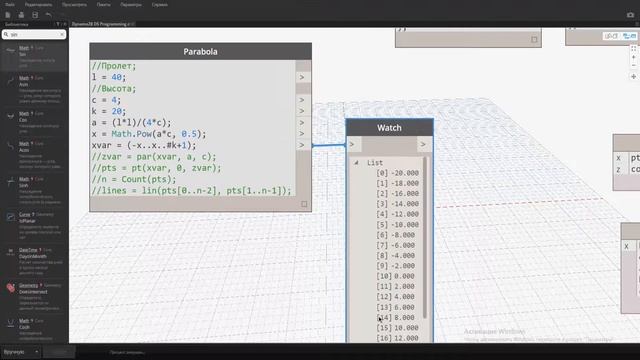Clear the library search text

pos(62,35)
